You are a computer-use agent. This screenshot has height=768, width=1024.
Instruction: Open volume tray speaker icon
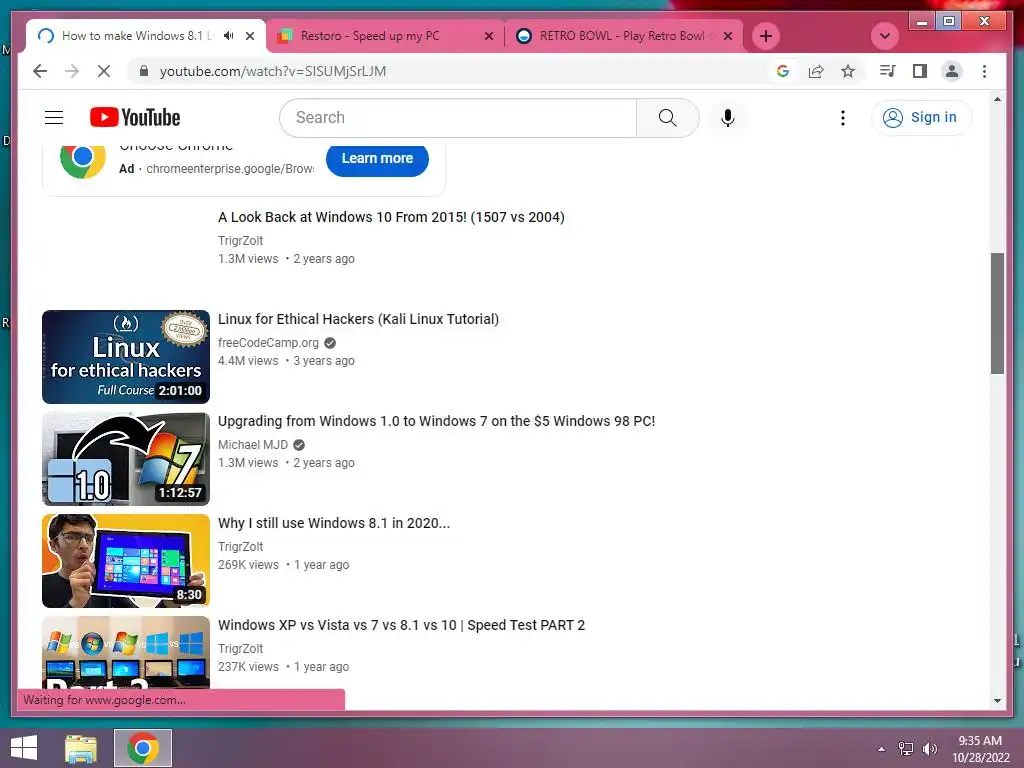pos(929,749)
